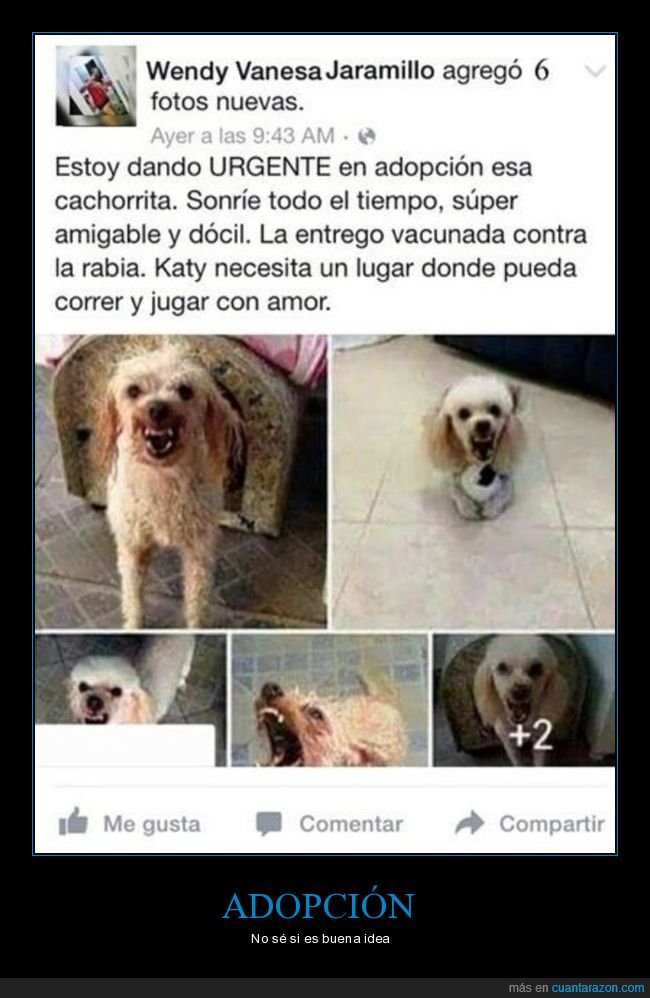This screenshot has width=650, height=998.
Task: Click the 'Compartir' button label
Action: click(552, 824)
